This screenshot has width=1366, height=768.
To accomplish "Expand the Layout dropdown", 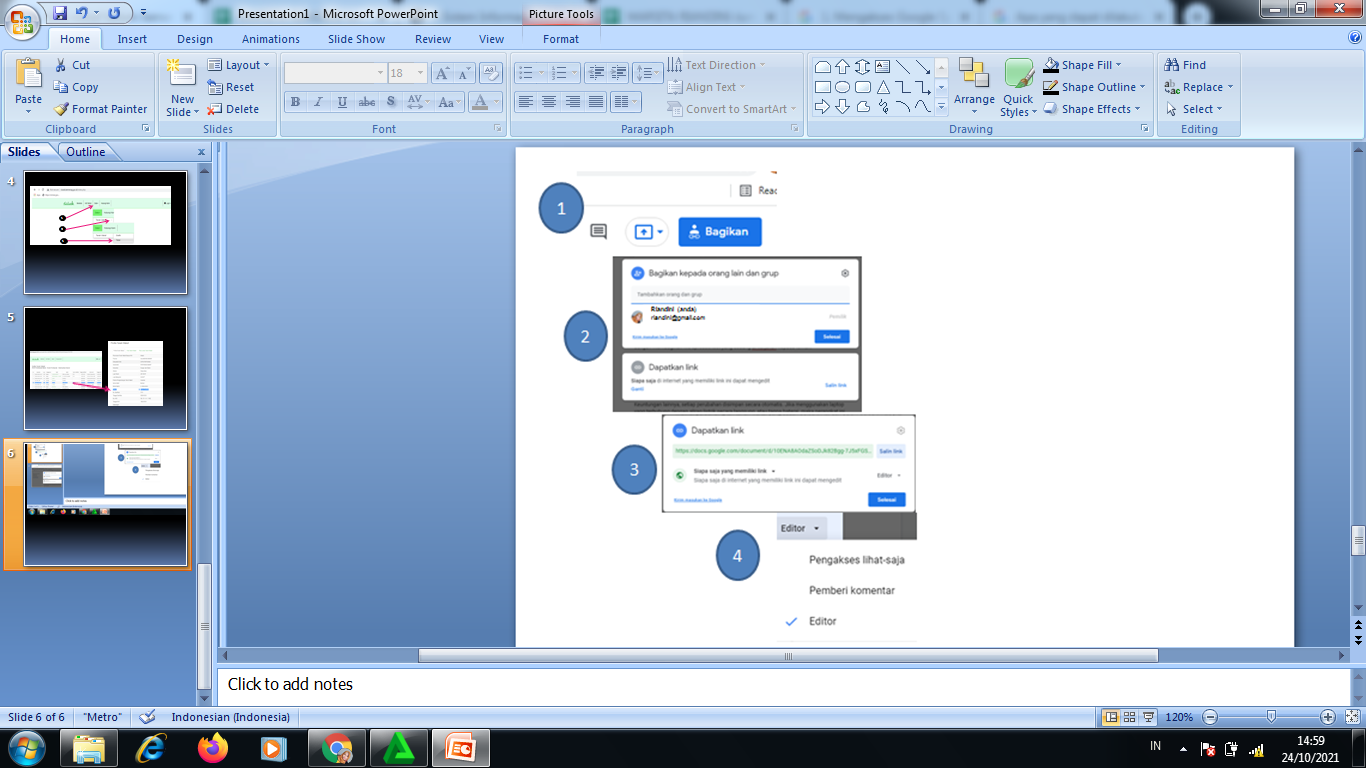I will click(x=239, y=65).
